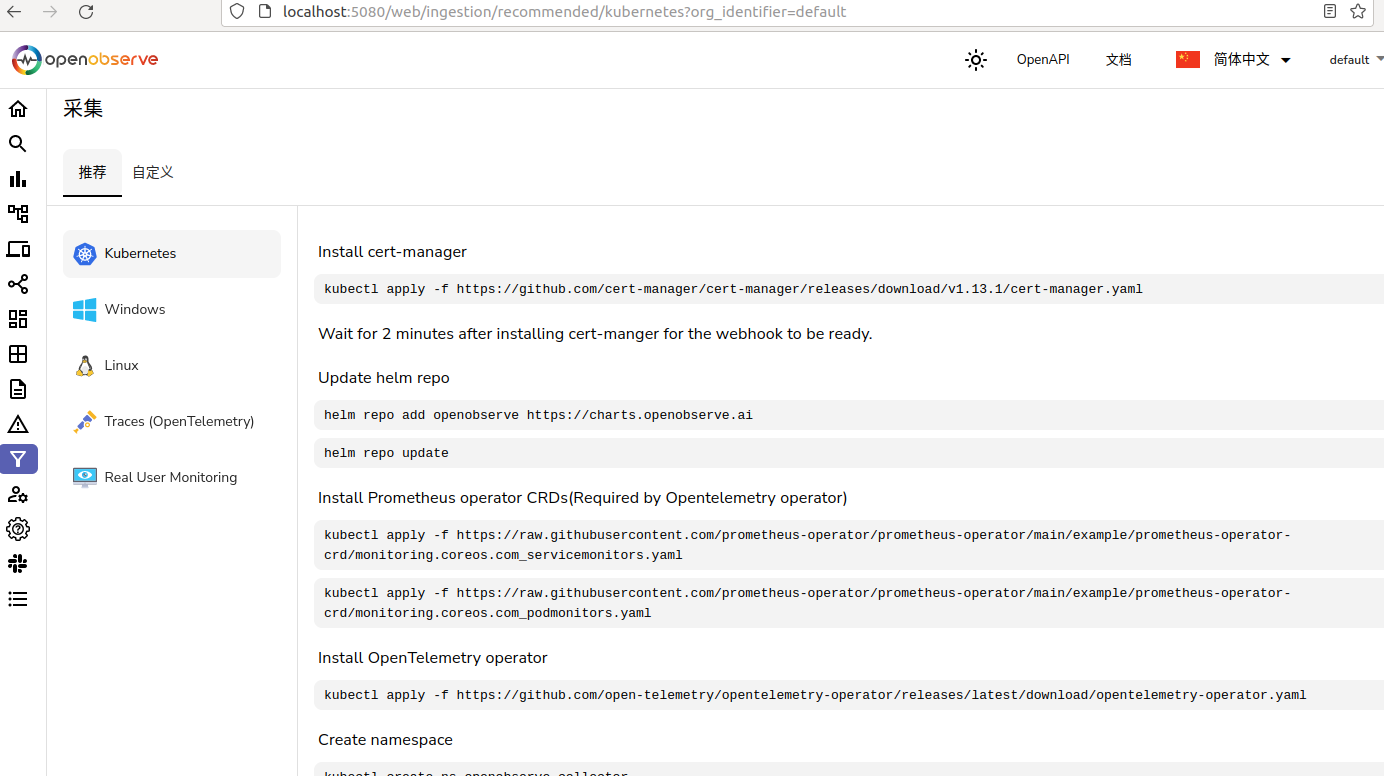Open the Dashboards grid icon
Image resolution: width=1384 pixels, height=776 pixels.
click(18, 319)
